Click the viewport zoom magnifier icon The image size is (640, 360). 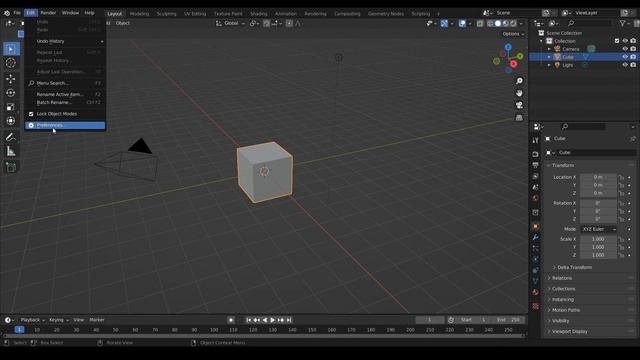pos(519,81)
